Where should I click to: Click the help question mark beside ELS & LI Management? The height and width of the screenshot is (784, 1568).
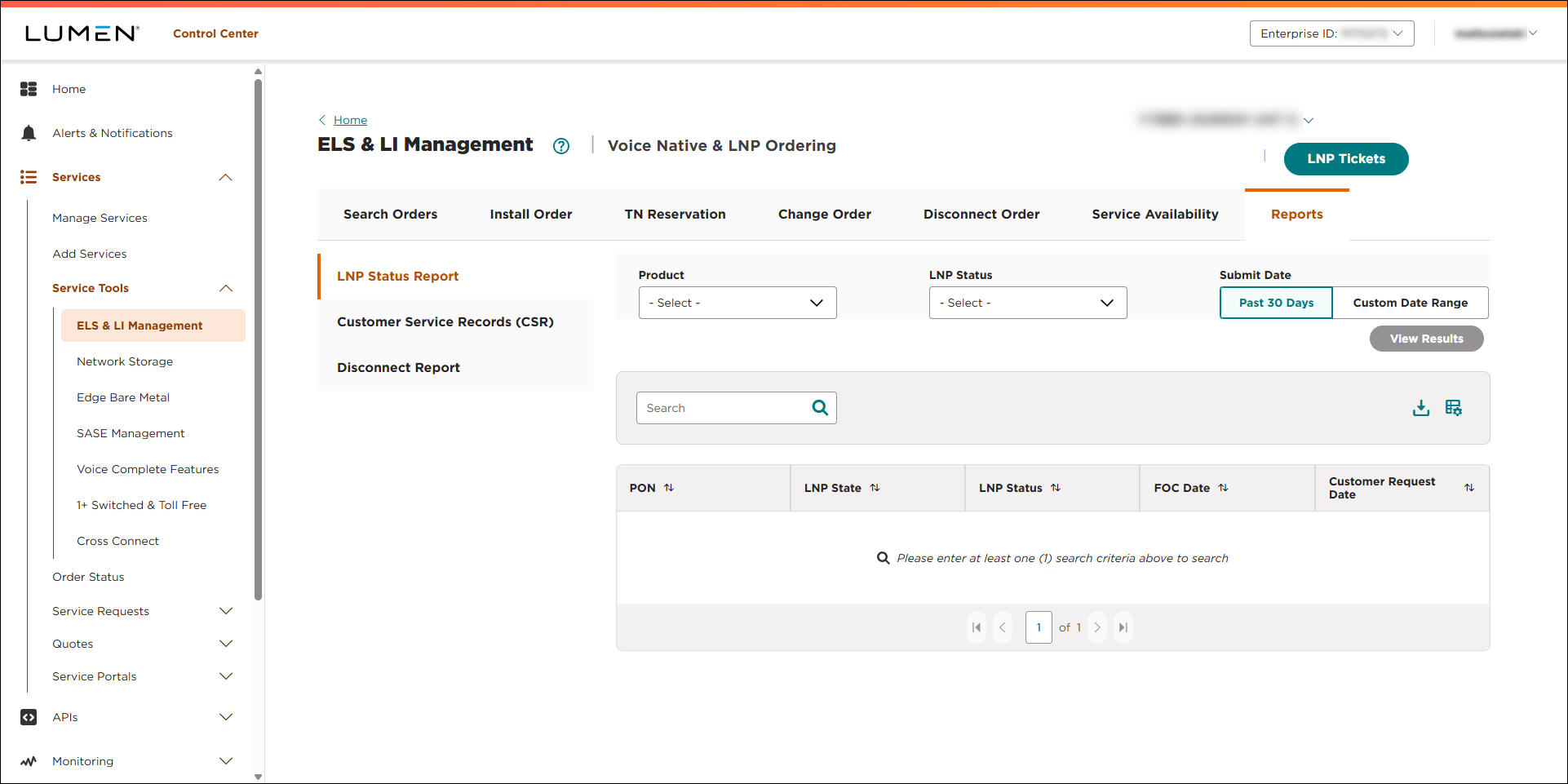tap(561, 145)
